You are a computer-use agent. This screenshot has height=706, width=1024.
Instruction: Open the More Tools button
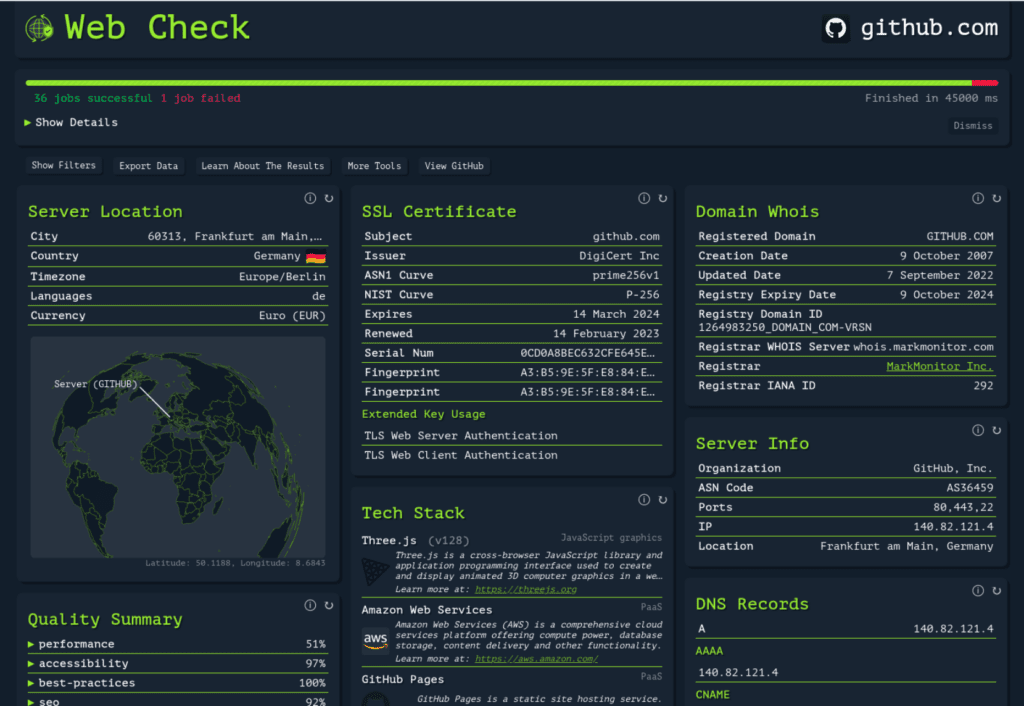(x=374, y=166)
